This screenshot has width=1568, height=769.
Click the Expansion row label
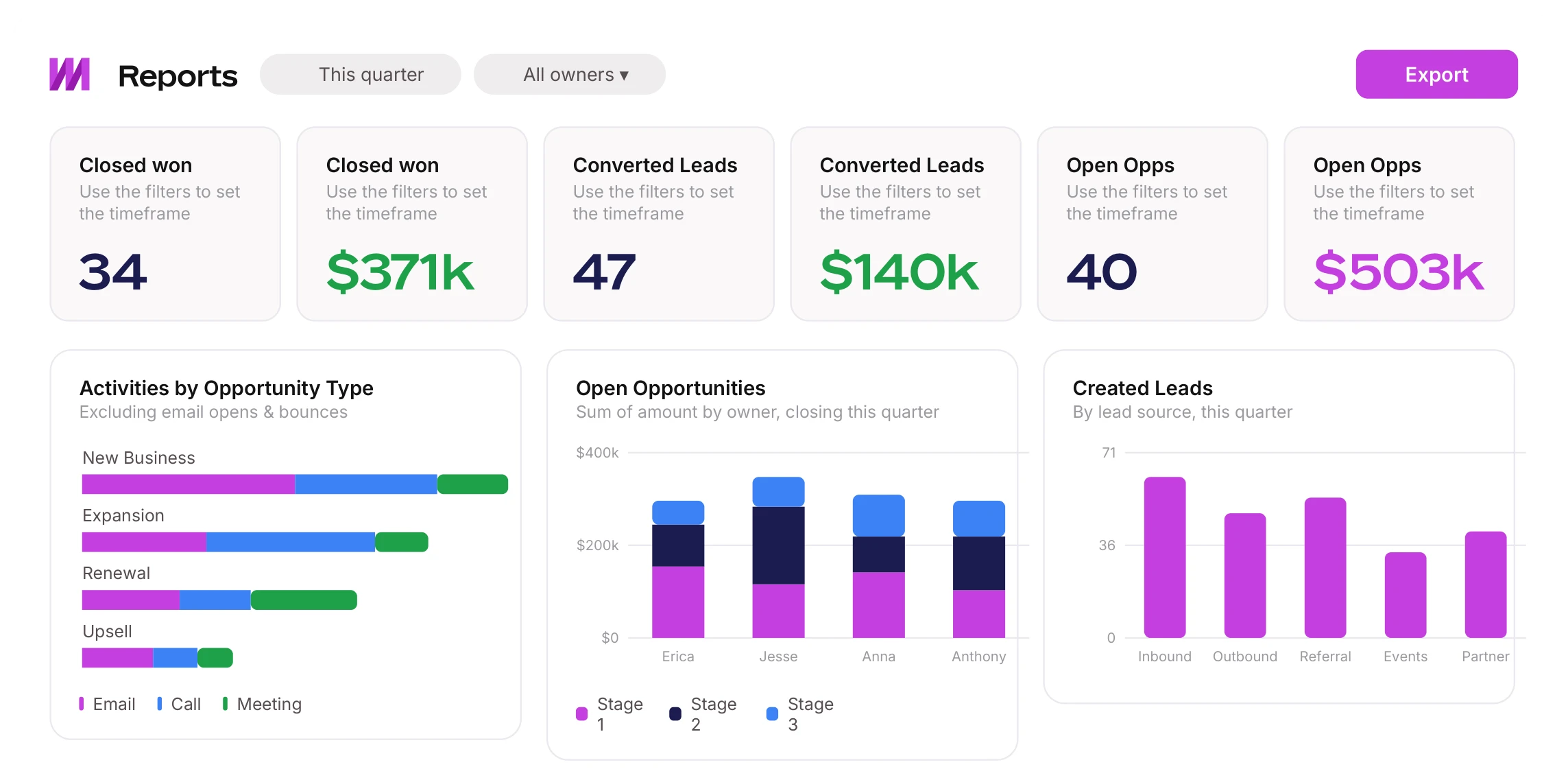(123, 515)
